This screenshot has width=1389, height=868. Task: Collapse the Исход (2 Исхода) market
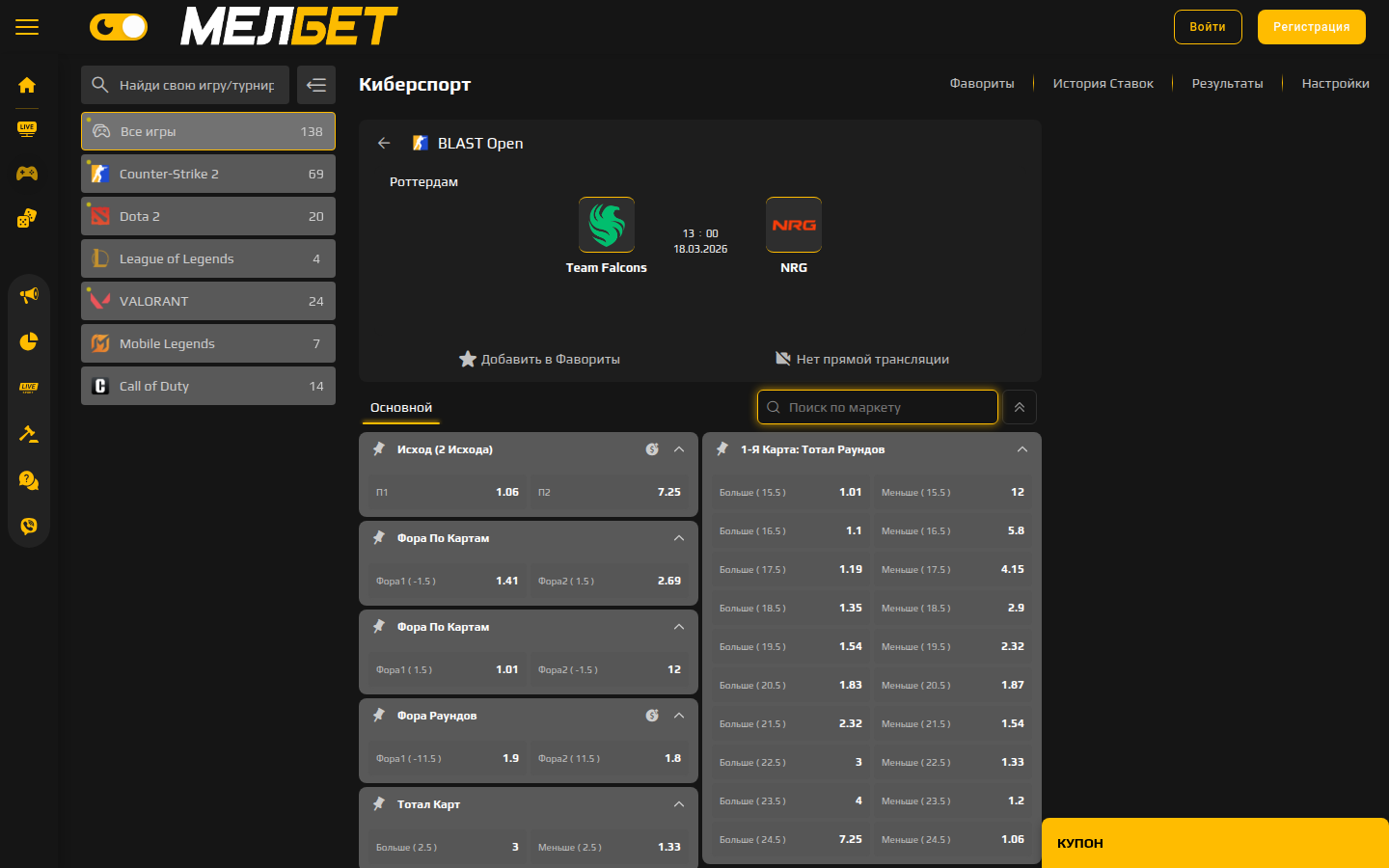click(x=679, y=449)
